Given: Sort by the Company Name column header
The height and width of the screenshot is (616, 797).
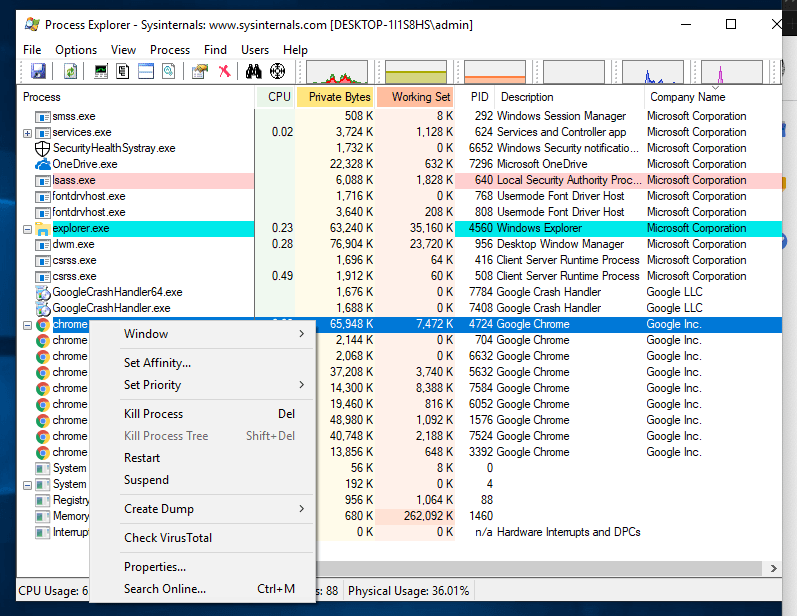Looking at the screenshot, I should 713,97.
